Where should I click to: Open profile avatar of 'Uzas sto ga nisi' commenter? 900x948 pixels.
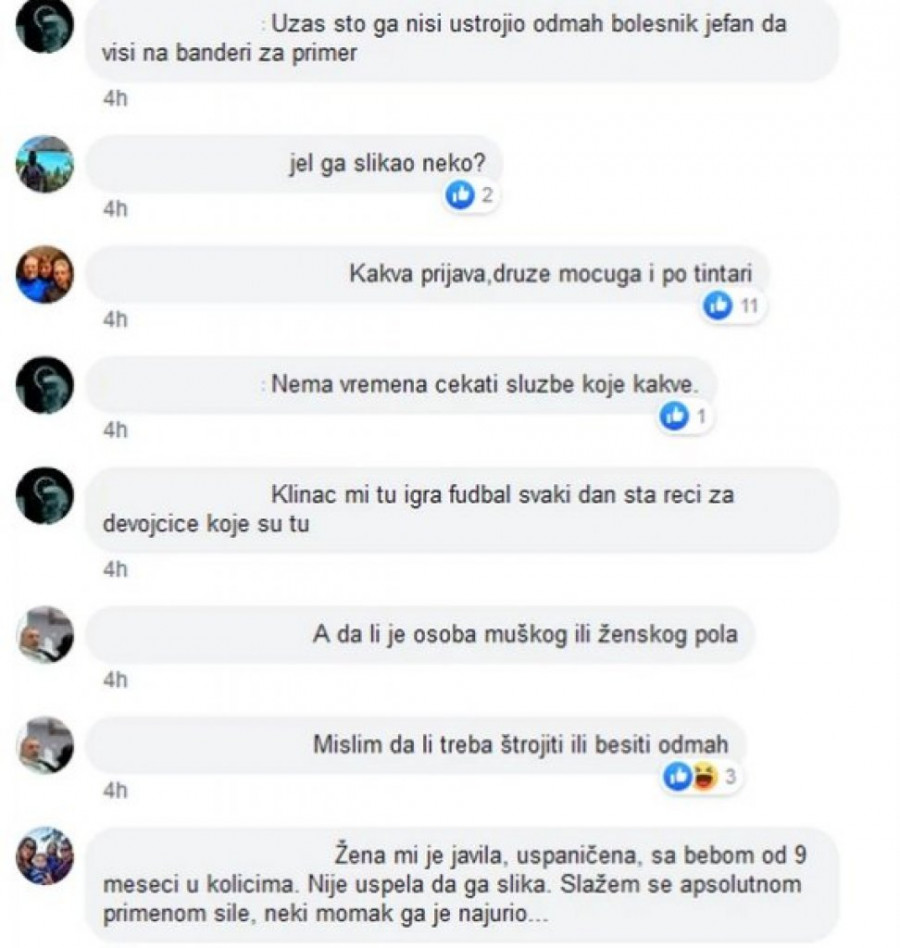45,24
